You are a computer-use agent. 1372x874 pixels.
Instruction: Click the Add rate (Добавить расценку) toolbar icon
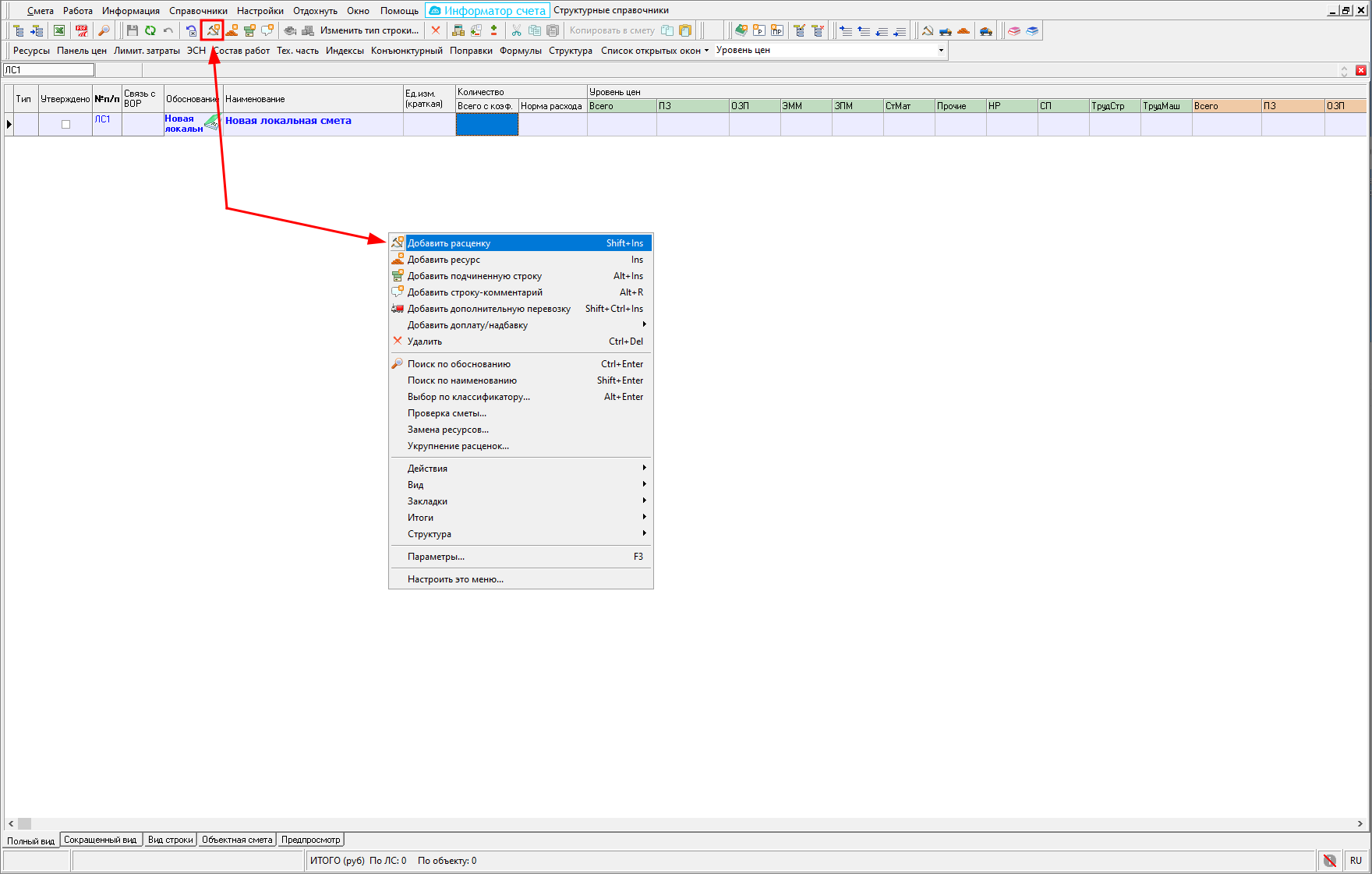(213, 30)
